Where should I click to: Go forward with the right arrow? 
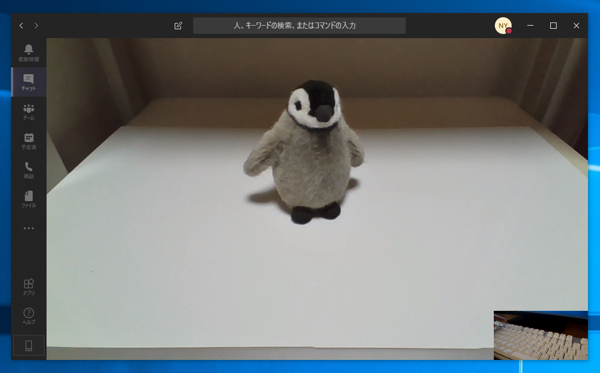(x=36, y=26)
